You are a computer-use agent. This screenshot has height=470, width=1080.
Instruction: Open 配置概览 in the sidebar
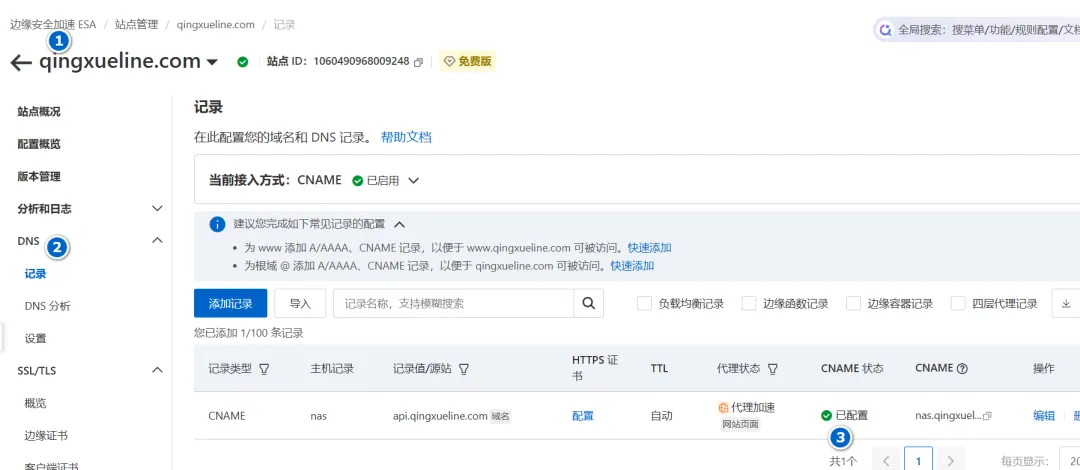tap(39, 144)
